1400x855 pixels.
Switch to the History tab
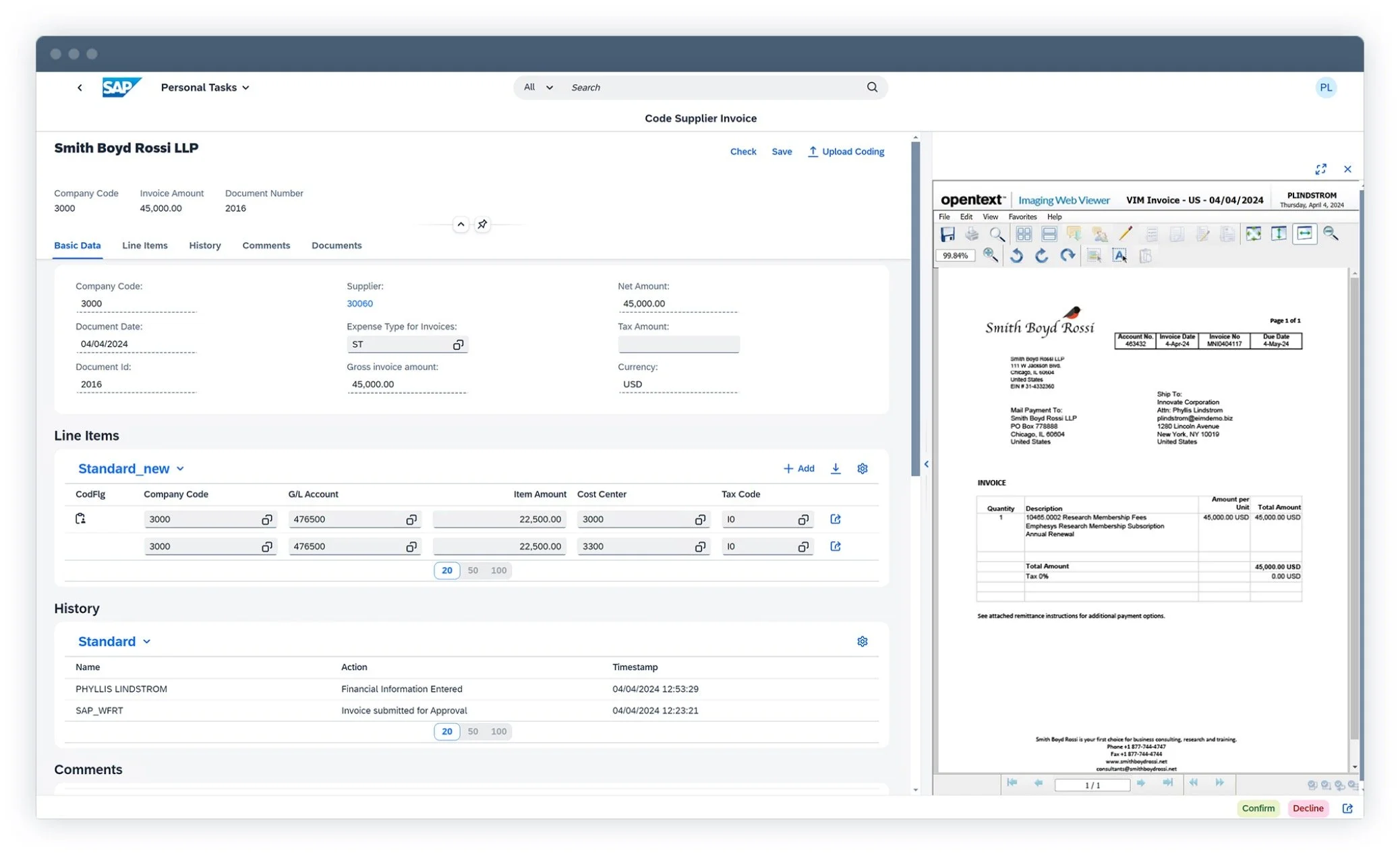point(205,245)
